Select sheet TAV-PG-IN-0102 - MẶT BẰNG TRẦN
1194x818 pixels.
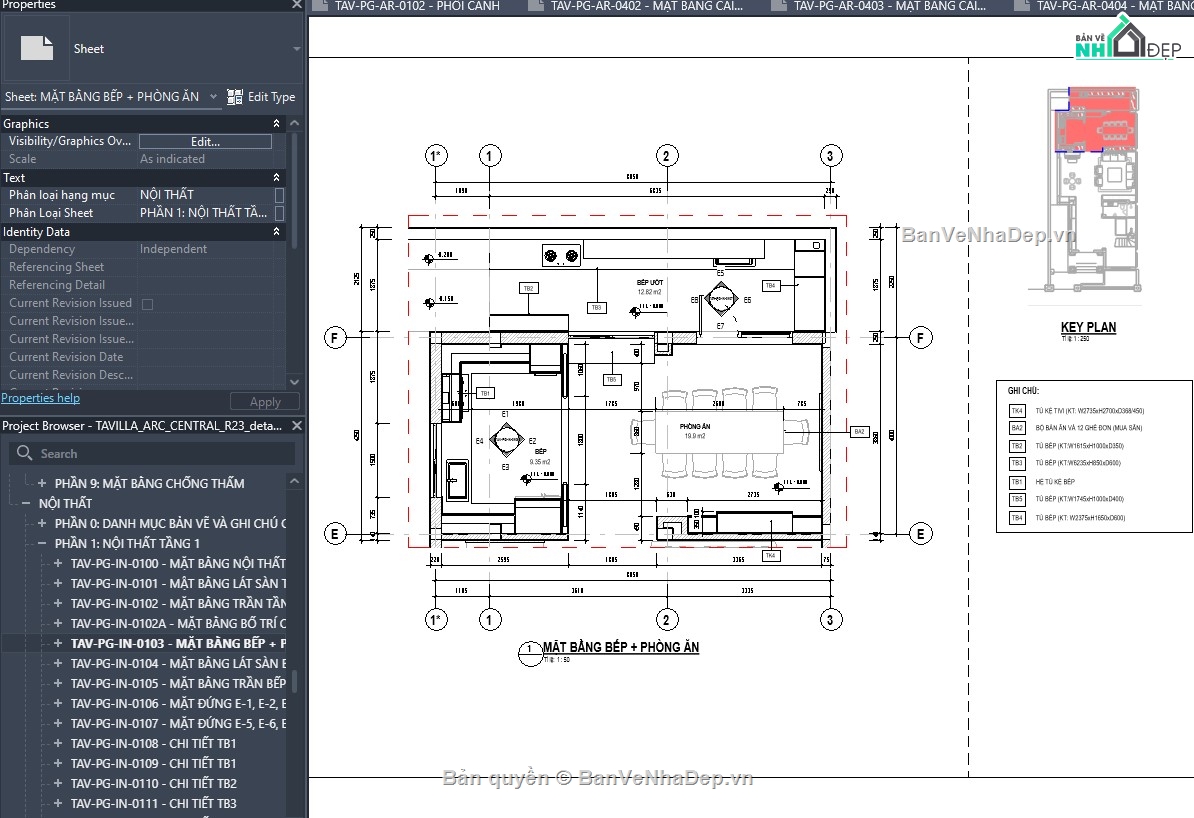pyautogui.click(x=178, y=603)
